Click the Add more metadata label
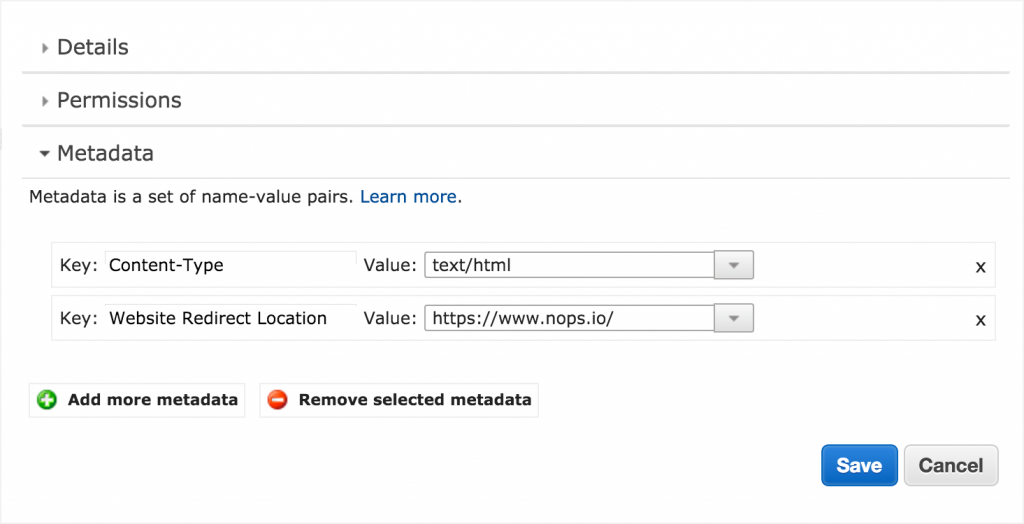The height and width of the screenshot is (524, 1024). click(x=153, y=400)
